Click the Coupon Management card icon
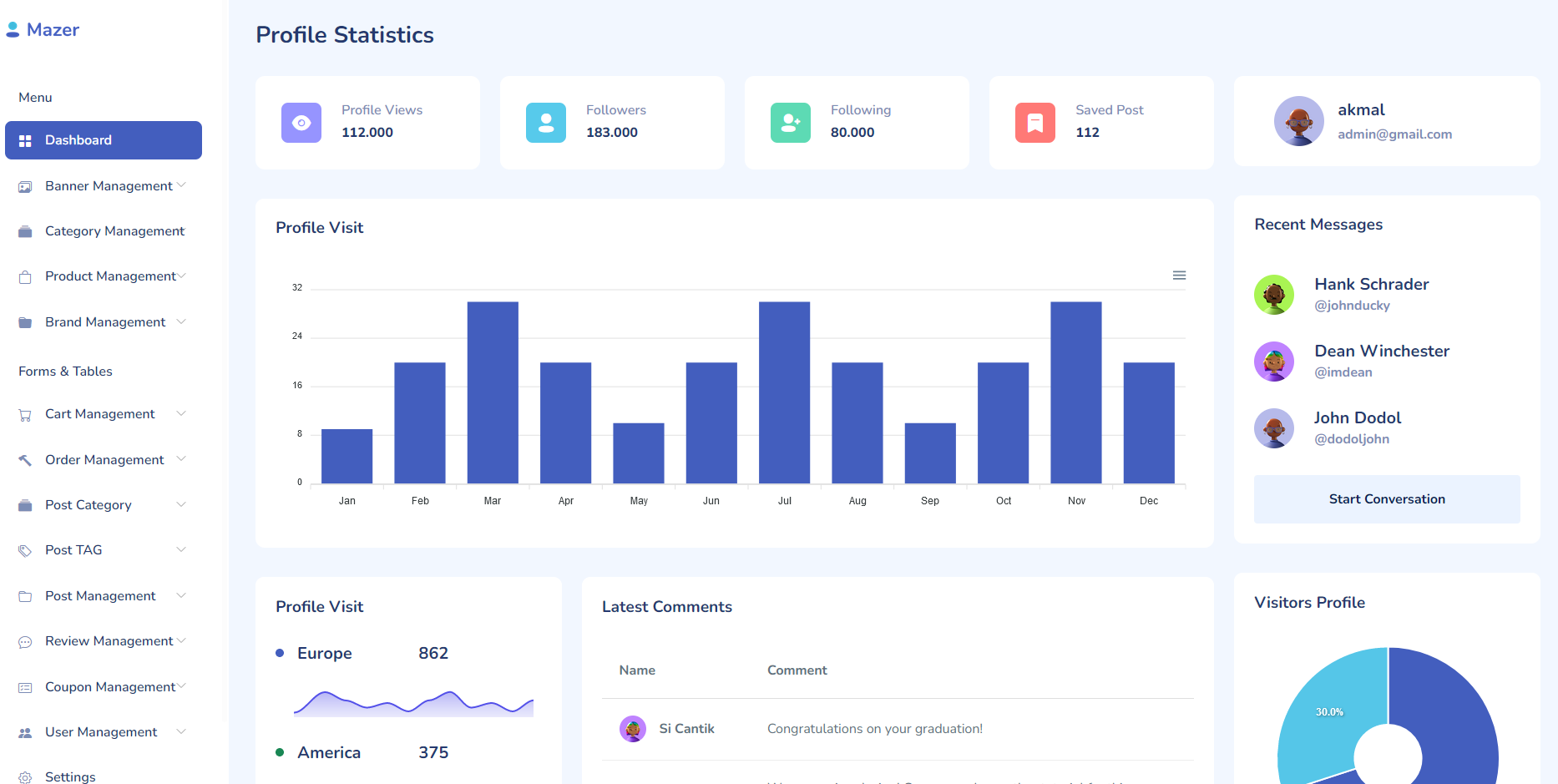1558x784 pixels. tap(25, 687)
